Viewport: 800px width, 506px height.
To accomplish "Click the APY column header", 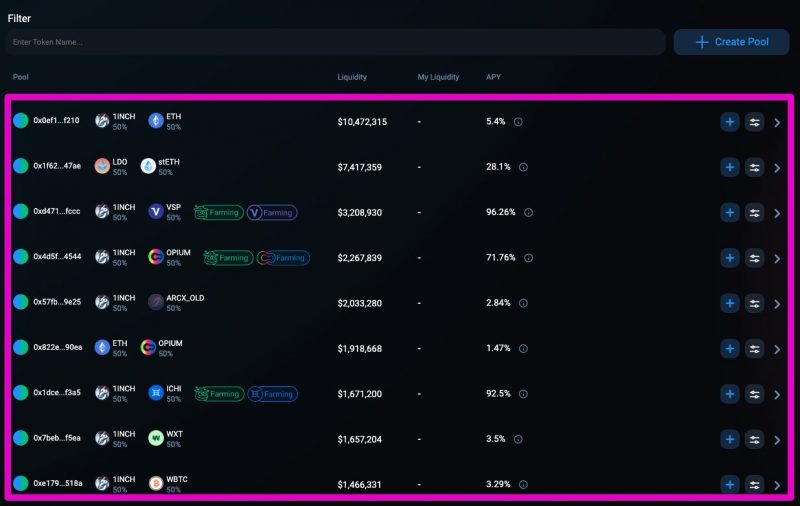I will pyautogui.click(x=494, y=77).
